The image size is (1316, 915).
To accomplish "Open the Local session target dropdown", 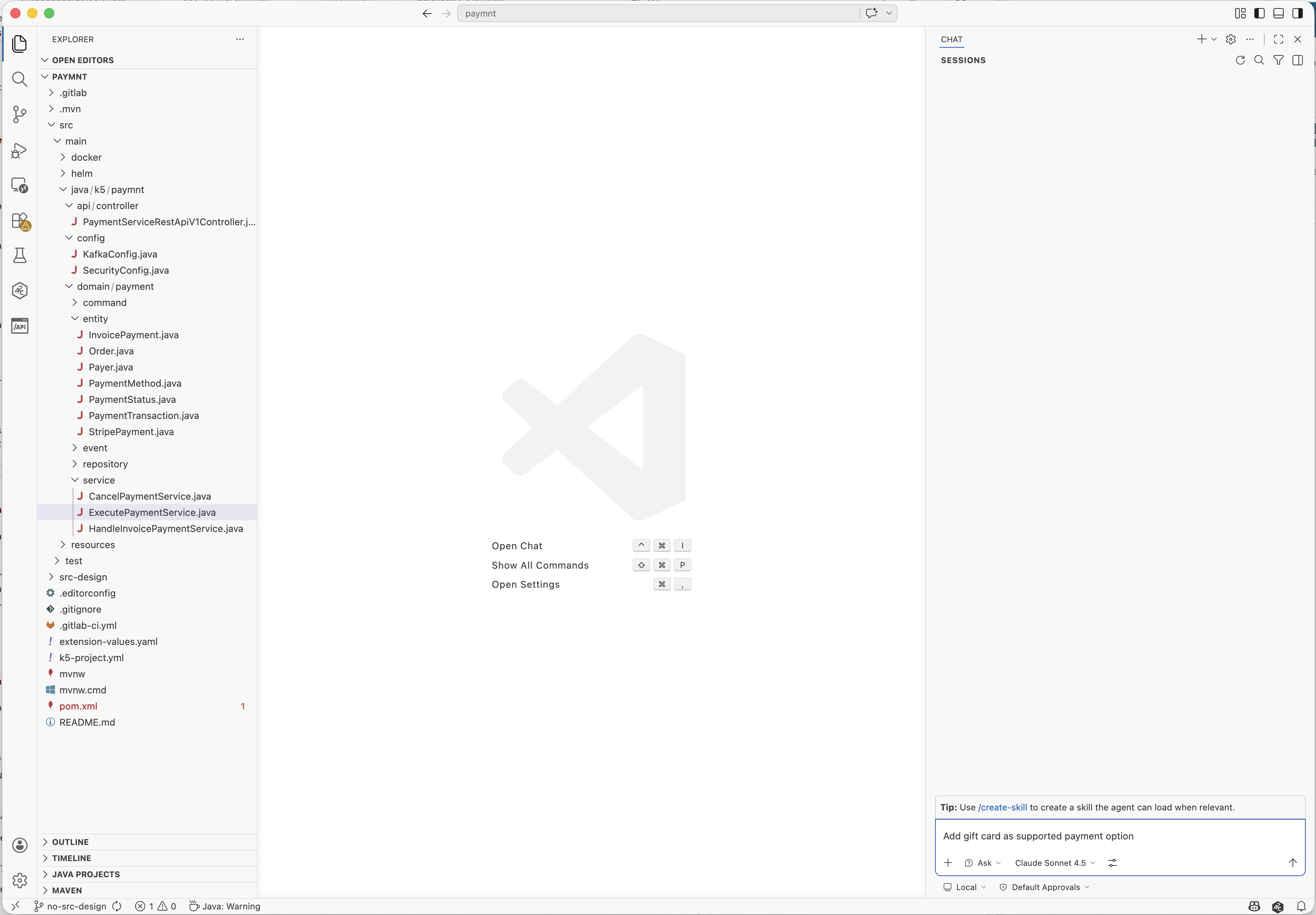I will pyautogui.click(x=965, y=887).
